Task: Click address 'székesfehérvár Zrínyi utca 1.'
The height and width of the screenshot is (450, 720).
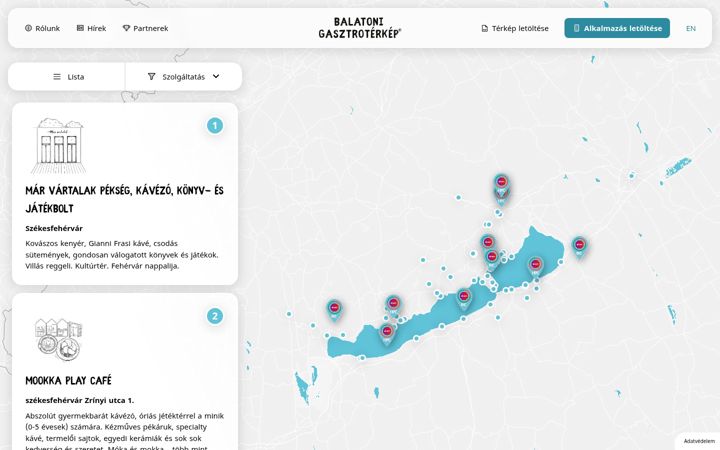Action: pos(79,400)
